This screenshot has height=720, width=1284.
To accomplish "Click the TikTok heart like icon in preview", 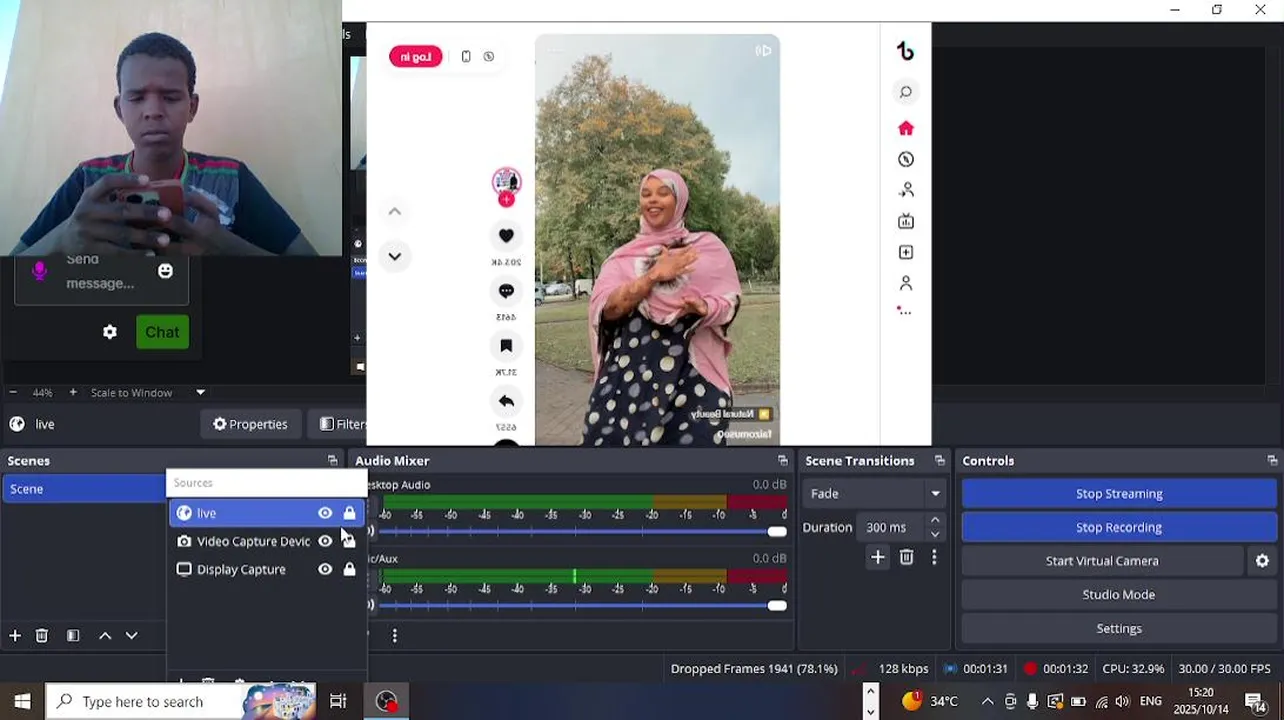I will [x=506, y=236].
